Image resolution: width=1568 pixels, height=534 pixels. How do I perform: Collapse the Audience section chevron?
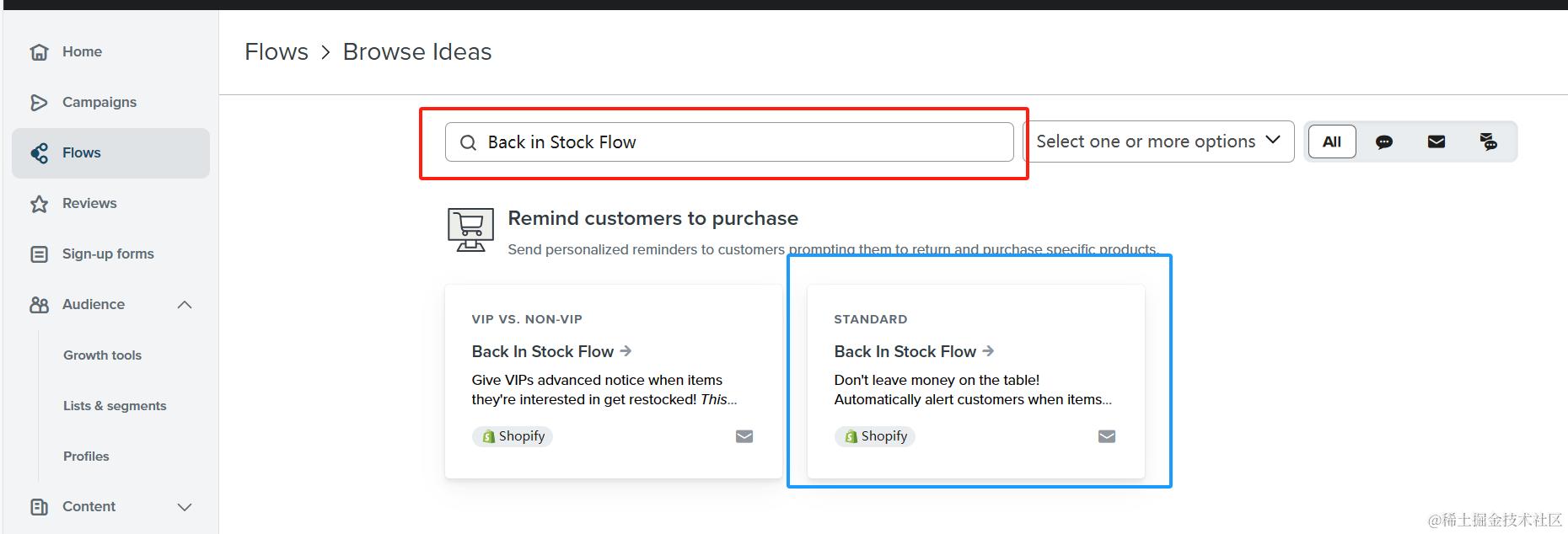coord(185,305)
